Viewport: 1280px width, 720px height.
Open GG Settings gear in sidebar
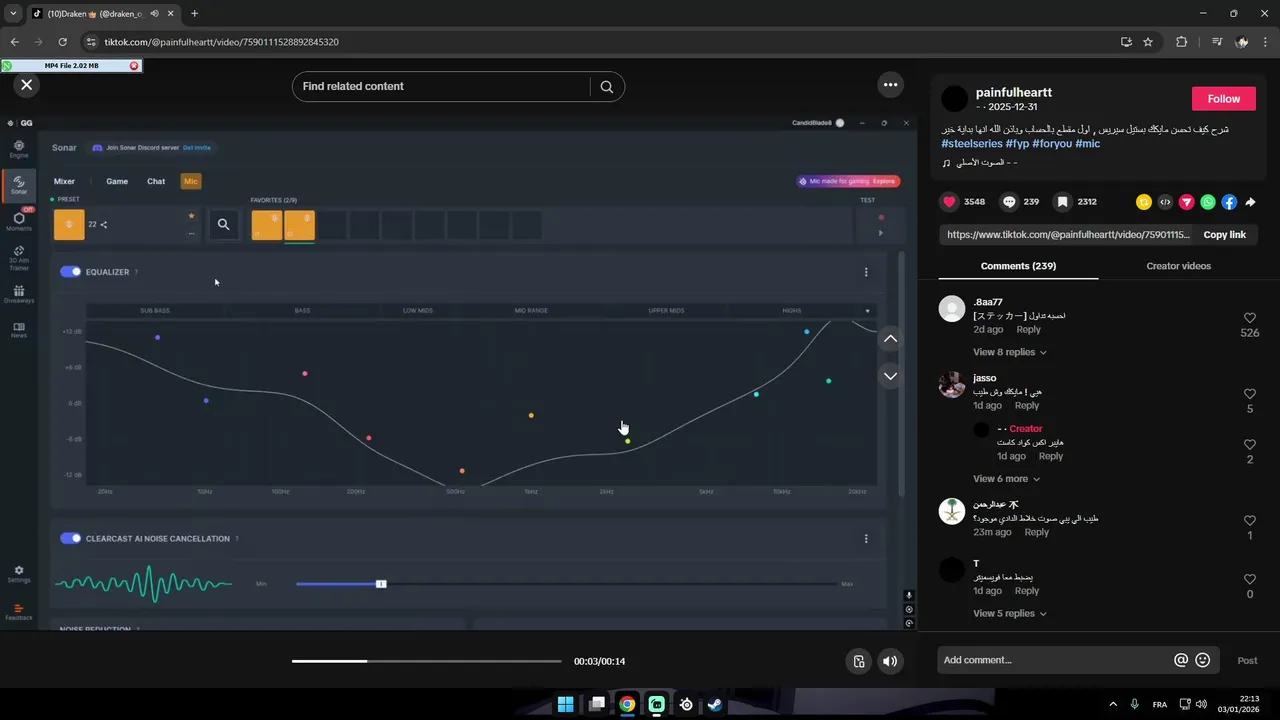19,574
